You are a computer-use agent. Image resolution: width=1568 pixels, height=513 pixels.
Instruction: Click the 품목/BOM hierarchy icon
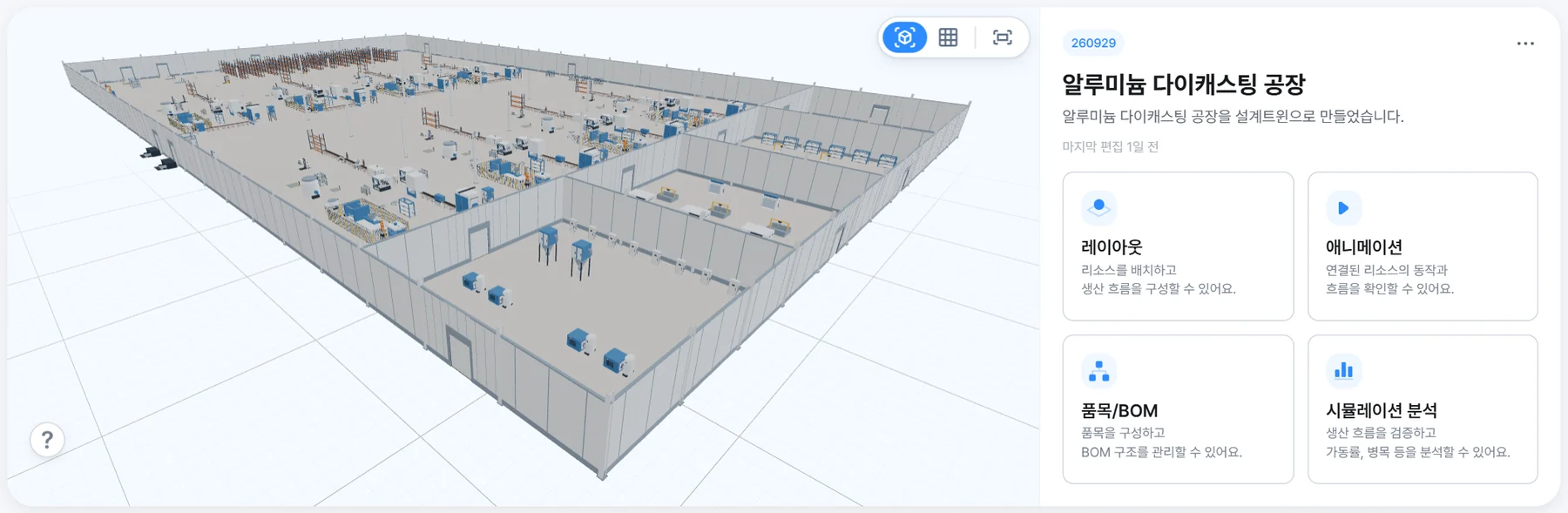pos(1099,371)
